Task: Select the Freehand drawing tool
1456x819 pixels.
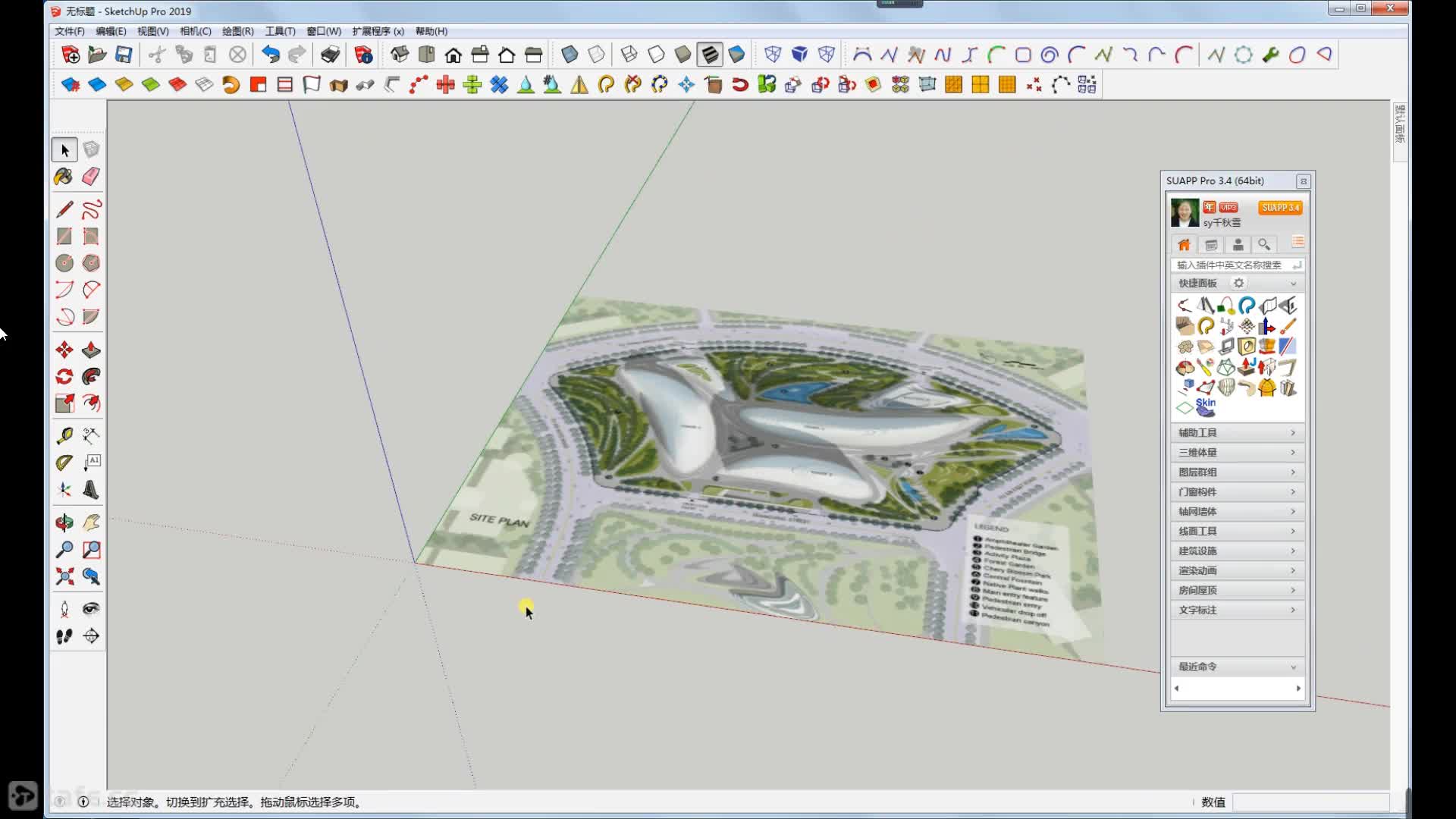Action: click(x=91, y=209)
